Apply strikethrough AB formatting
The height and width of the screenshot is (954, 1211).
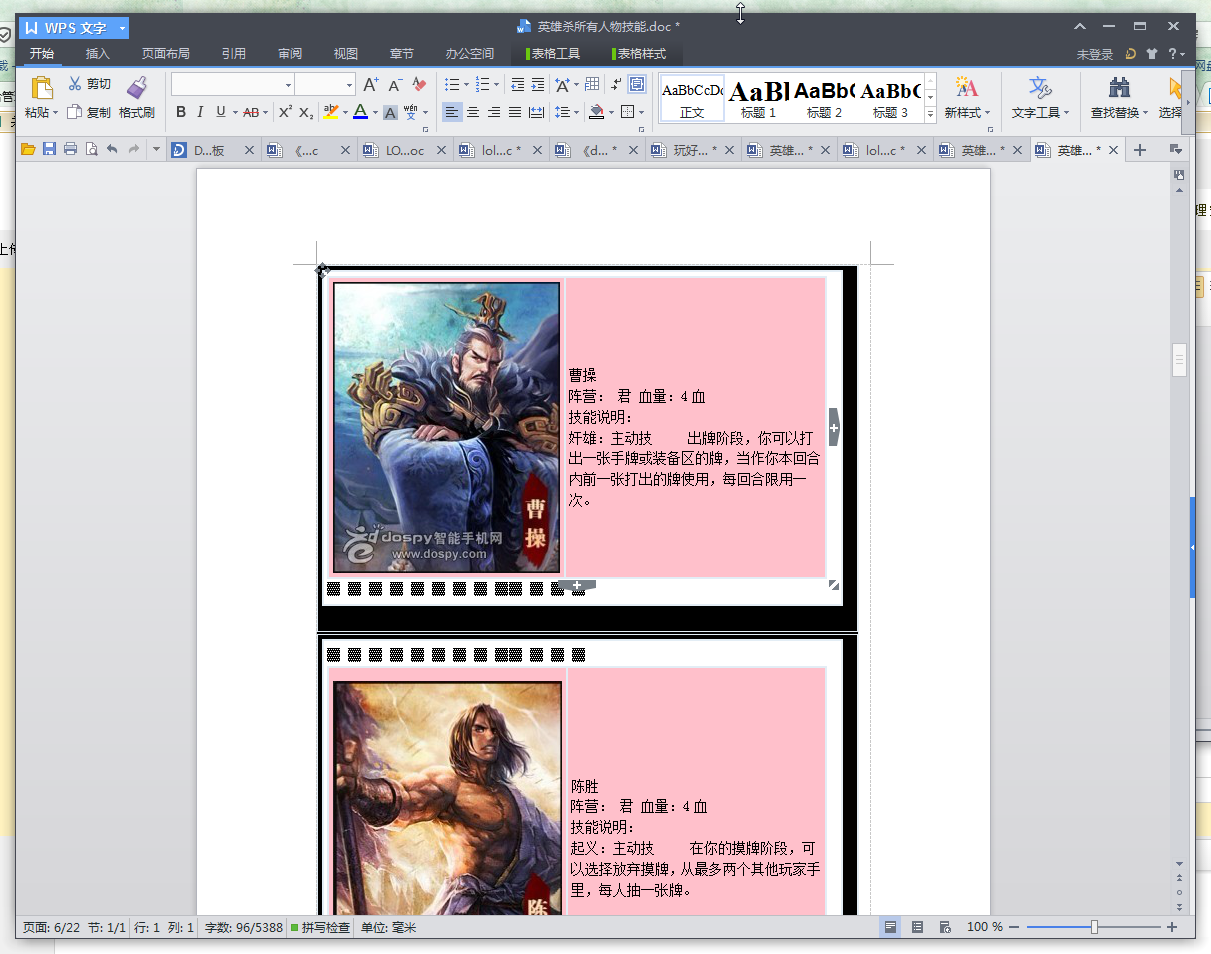click(x=251, y=112)
